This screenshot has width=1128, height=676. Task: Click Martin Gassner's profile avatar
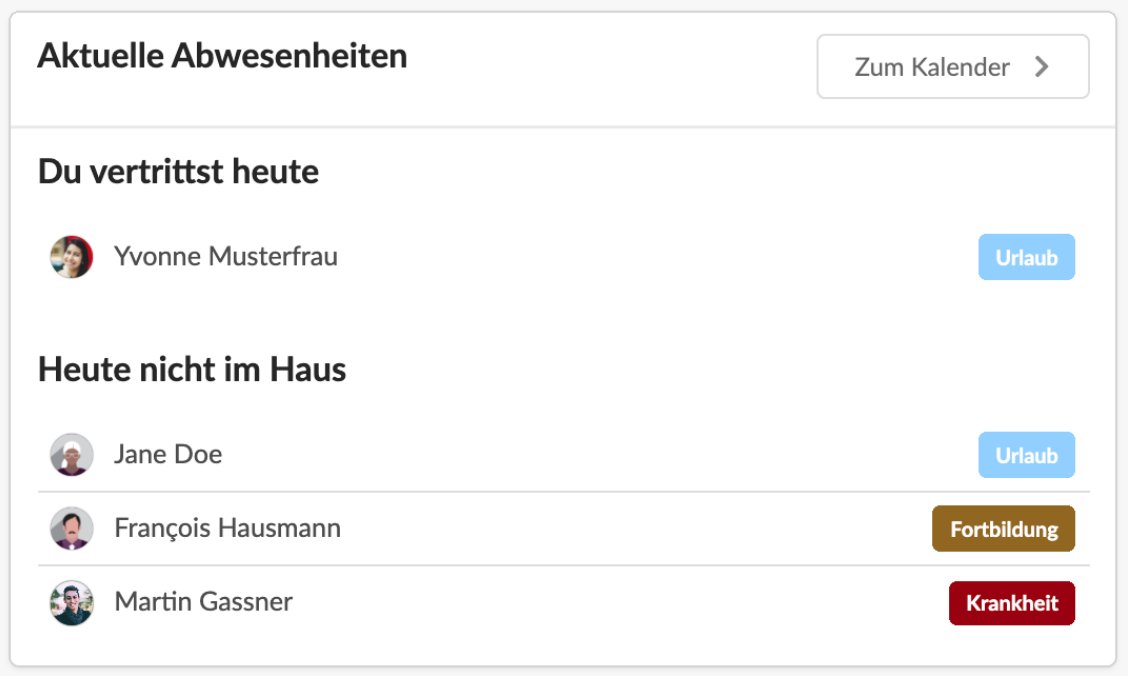[x=71, y=603]
